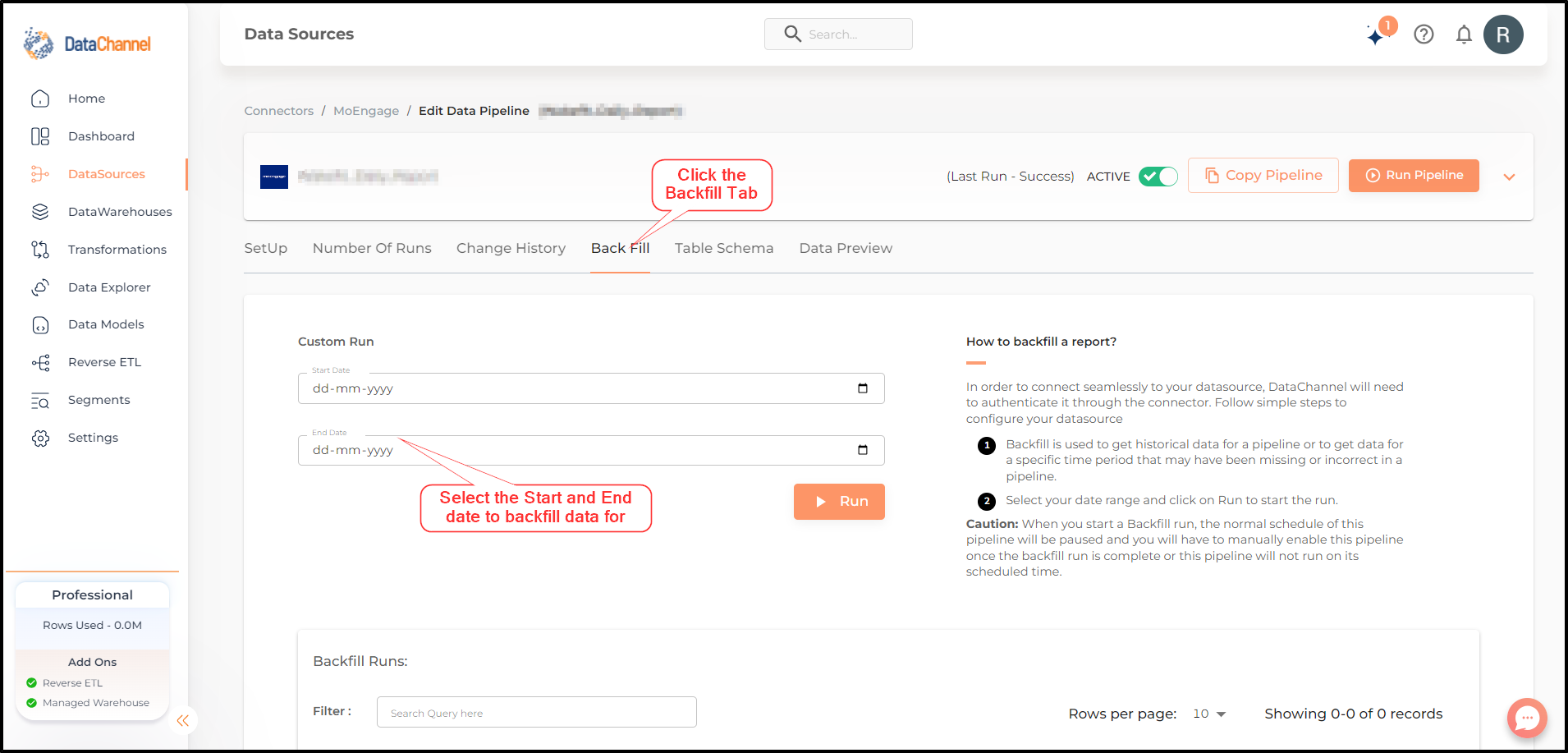The height and width of the screenshot is (753, 1568).
Task: Open the user avatar R menu
Action: [x=1503, y=34]
